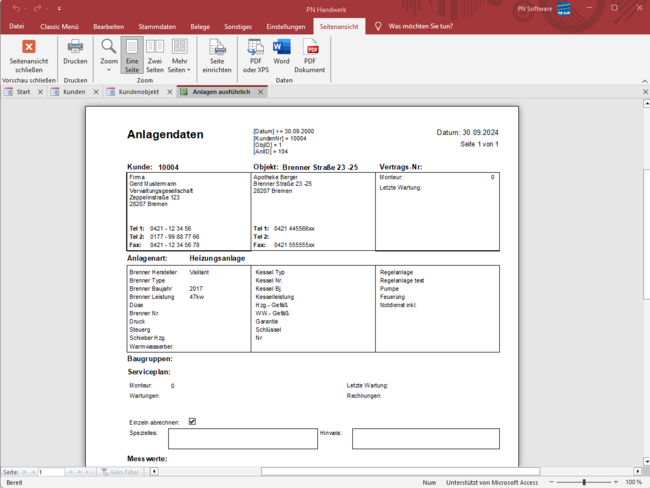Image resolution: width=650 pixels, height=488 pixels.
Task: Click the Zoom dropdown arrow under magnifier
Action: point(109,70)
